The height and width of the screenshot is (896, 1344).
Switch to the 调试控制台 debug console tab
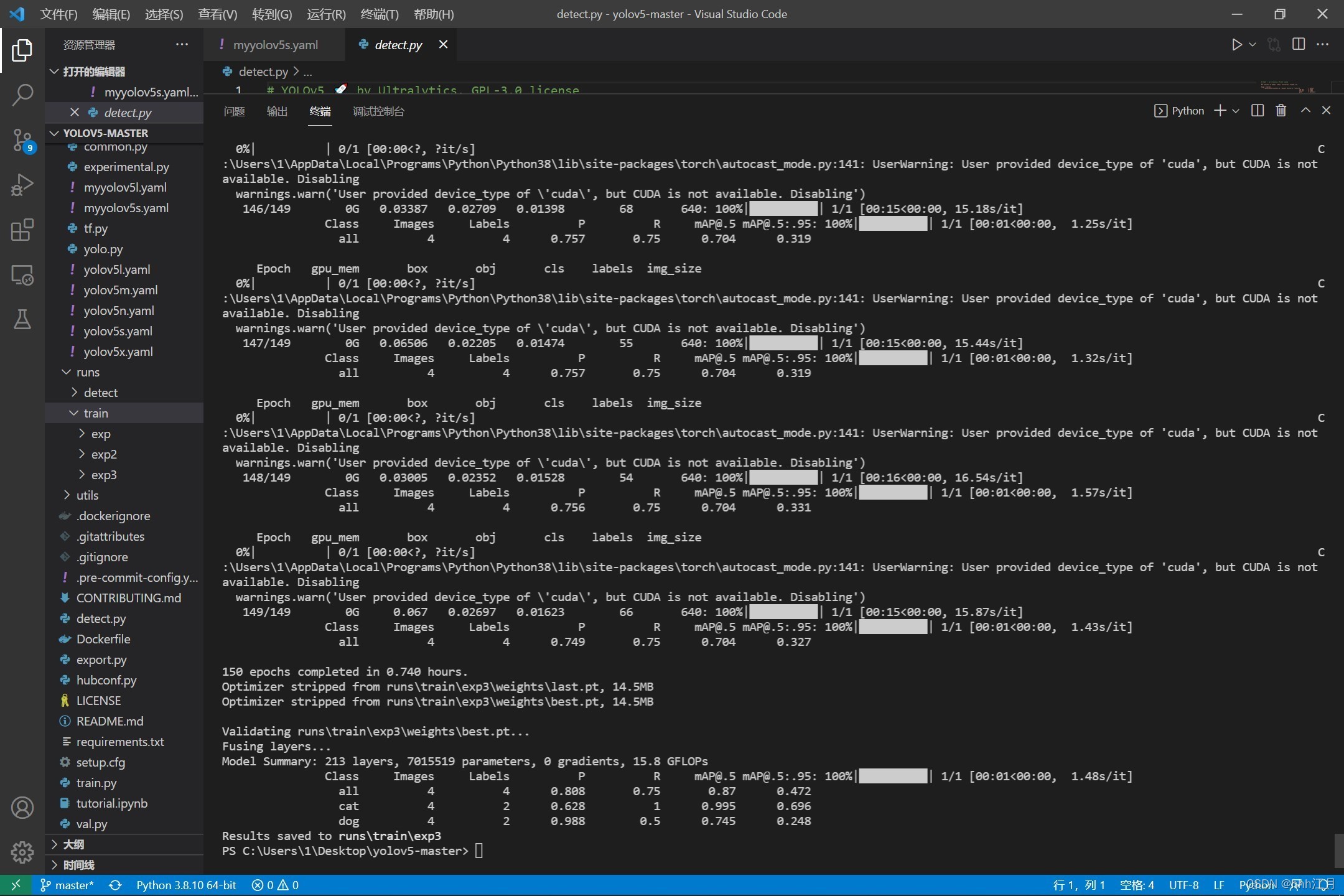378,111
